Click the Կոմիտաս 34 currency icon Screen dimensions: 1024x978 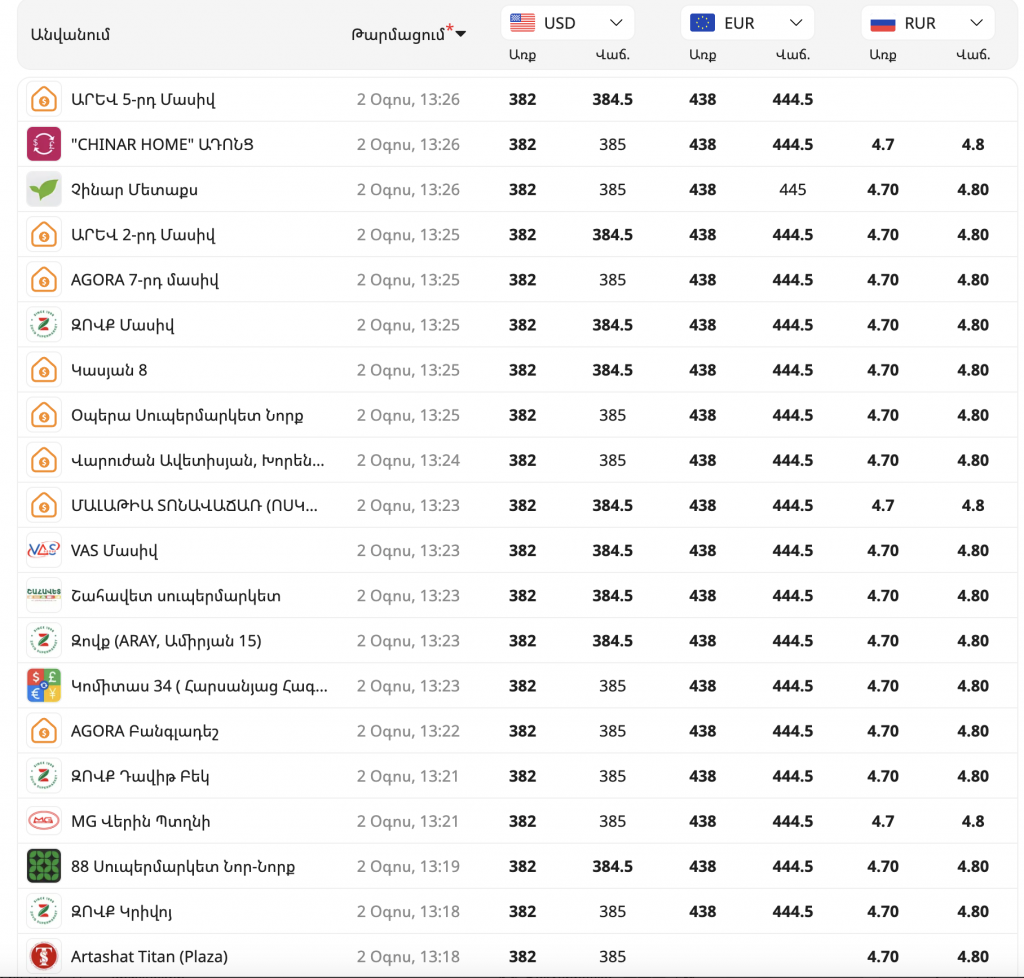tap(44, 686)
